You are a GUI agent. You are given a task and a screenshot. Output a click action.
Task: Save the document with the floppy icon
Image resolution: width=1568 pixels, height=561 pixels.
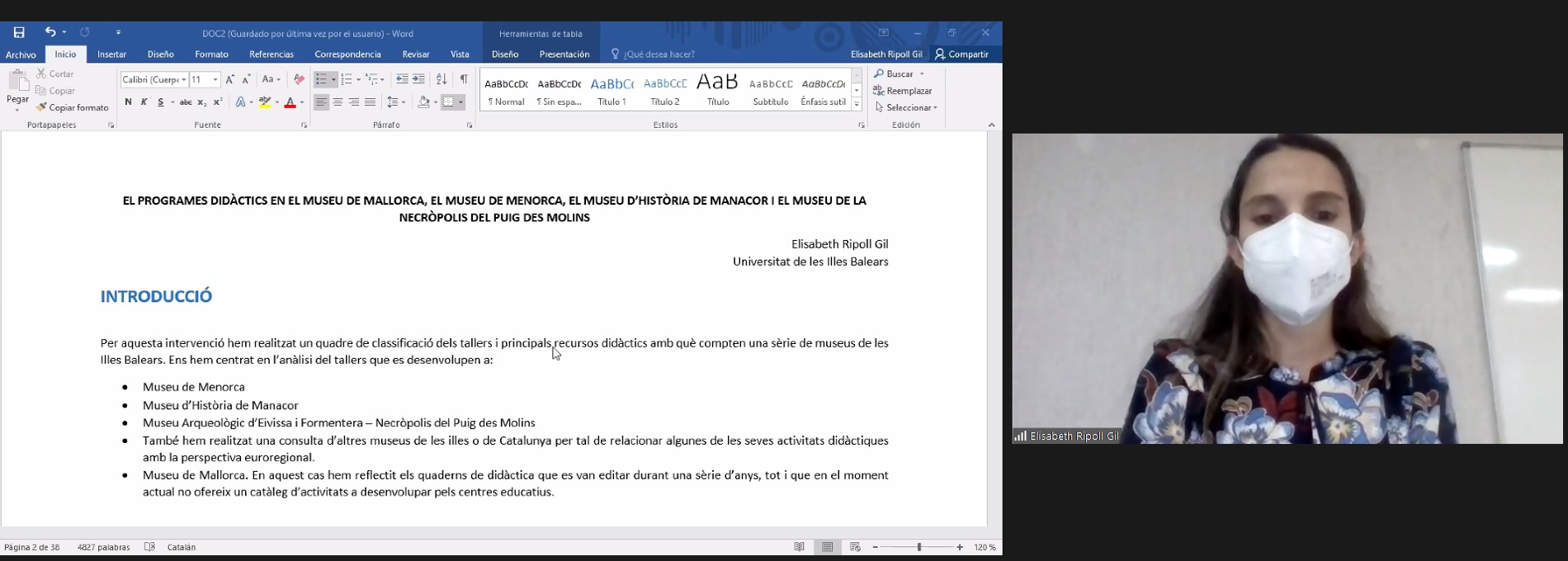coord(19,32)
